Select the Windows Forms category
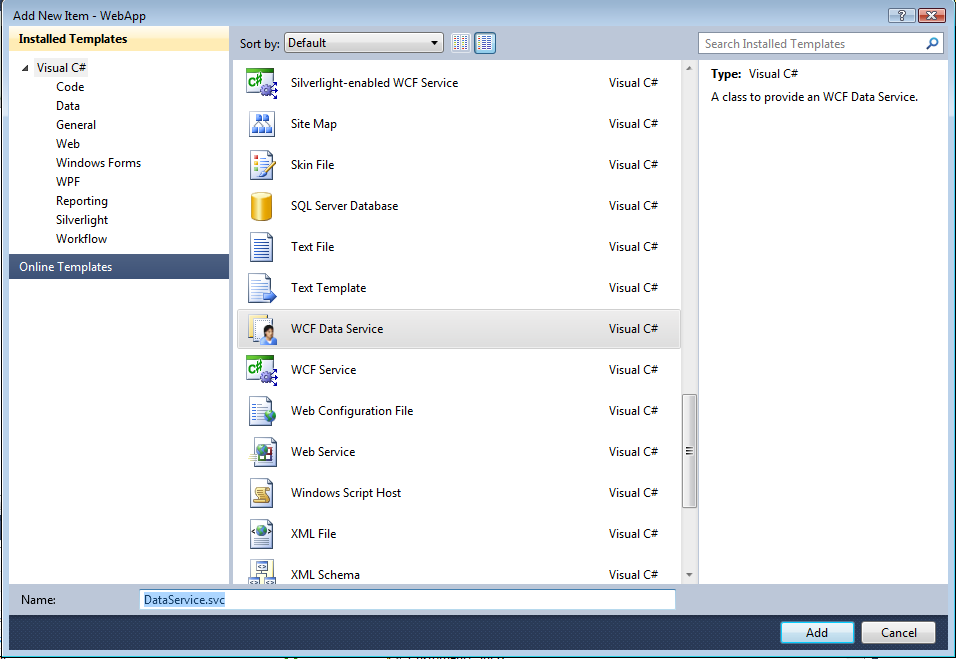 (98, 163)
